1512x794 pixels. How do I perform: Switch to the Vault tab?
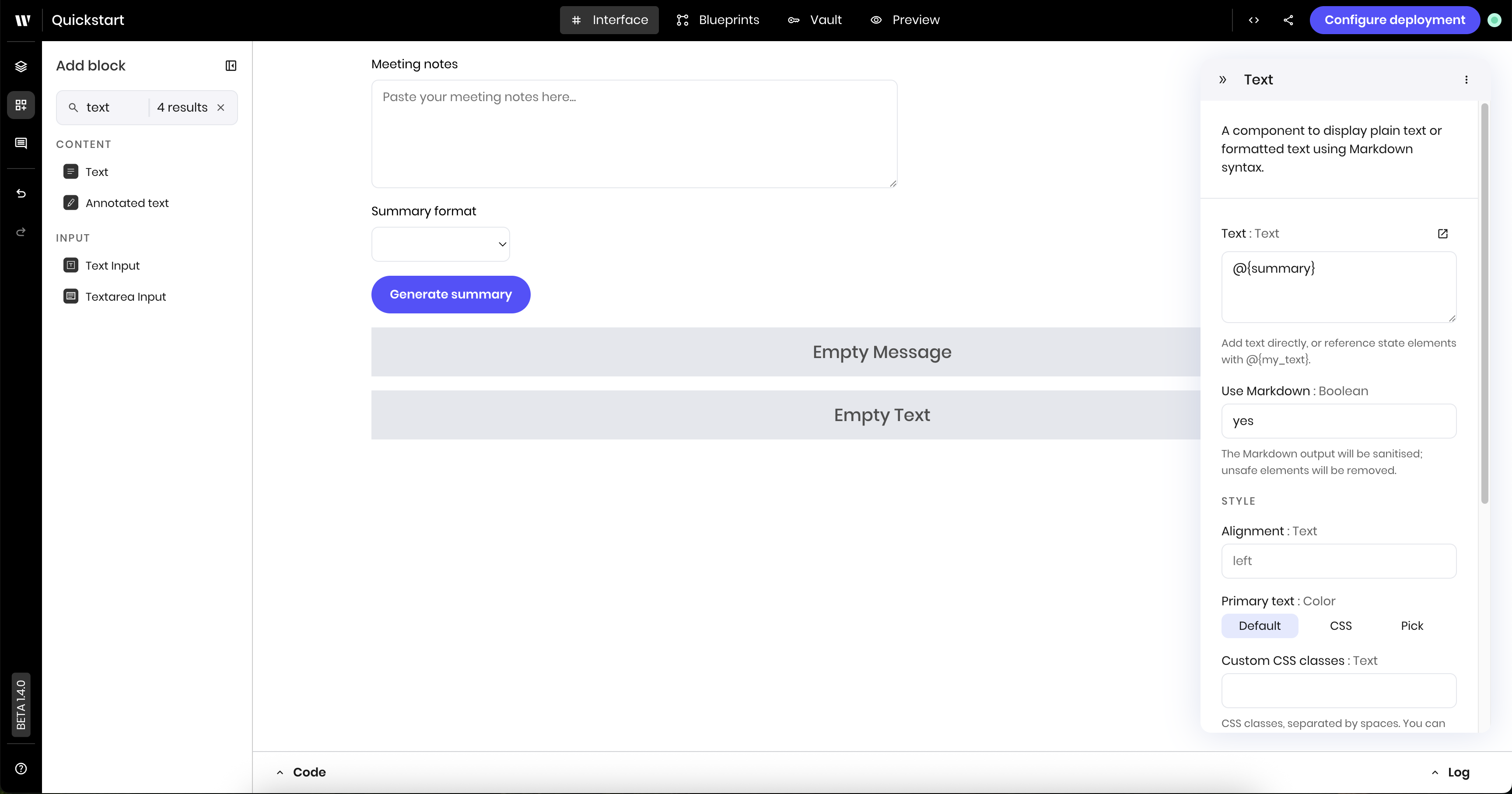pos(815,20)
